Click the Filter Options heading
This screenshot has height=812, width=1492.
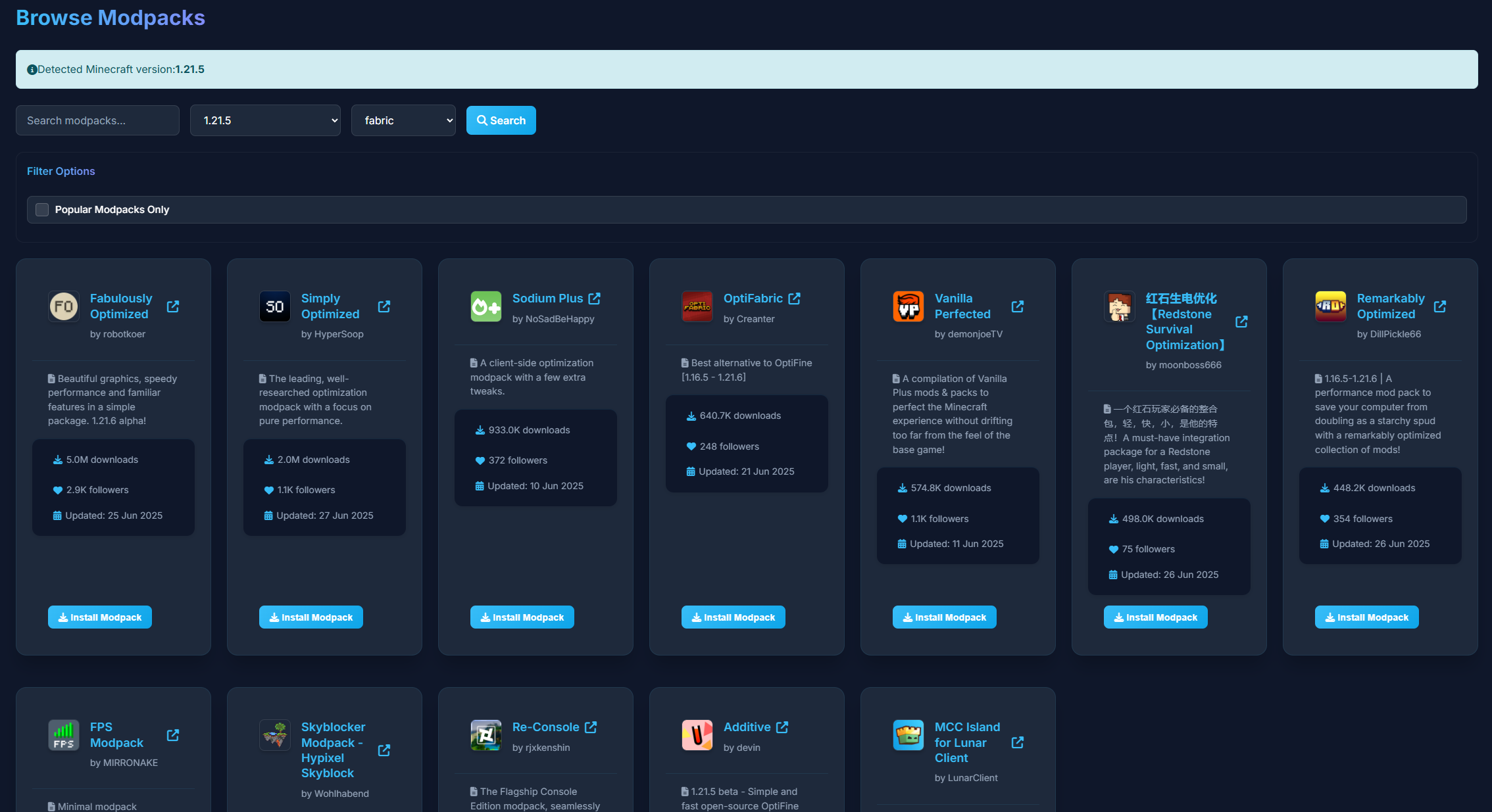(61, 171)
